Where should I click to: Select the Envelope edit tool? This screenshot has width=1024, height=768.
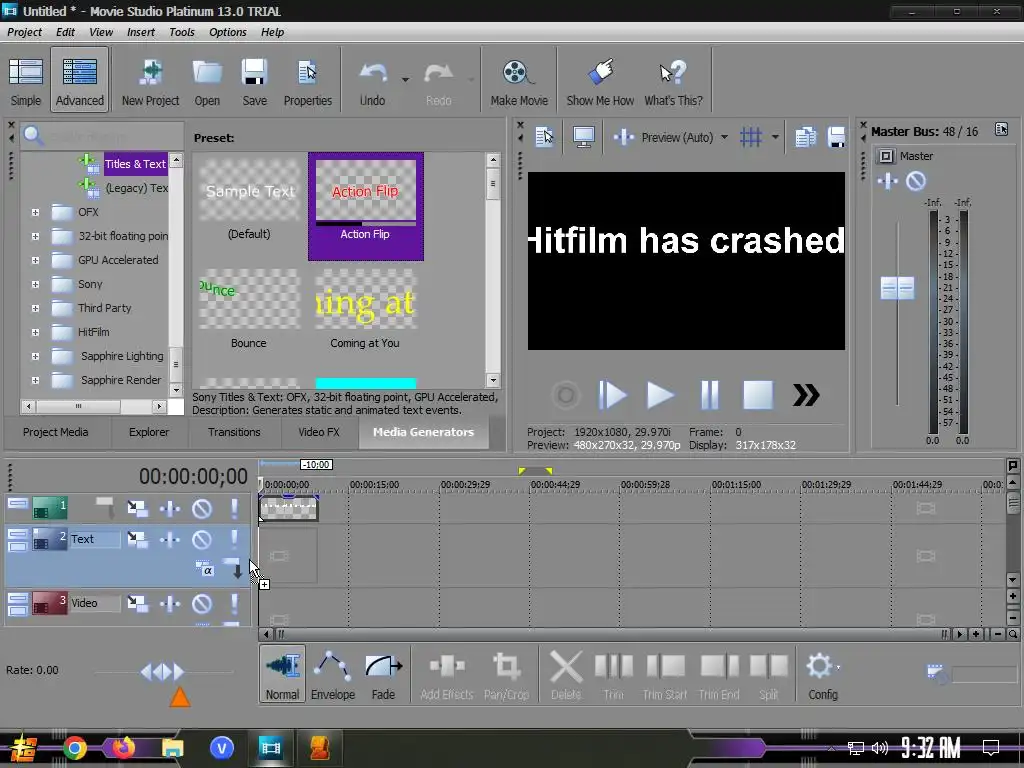(332, 675)
